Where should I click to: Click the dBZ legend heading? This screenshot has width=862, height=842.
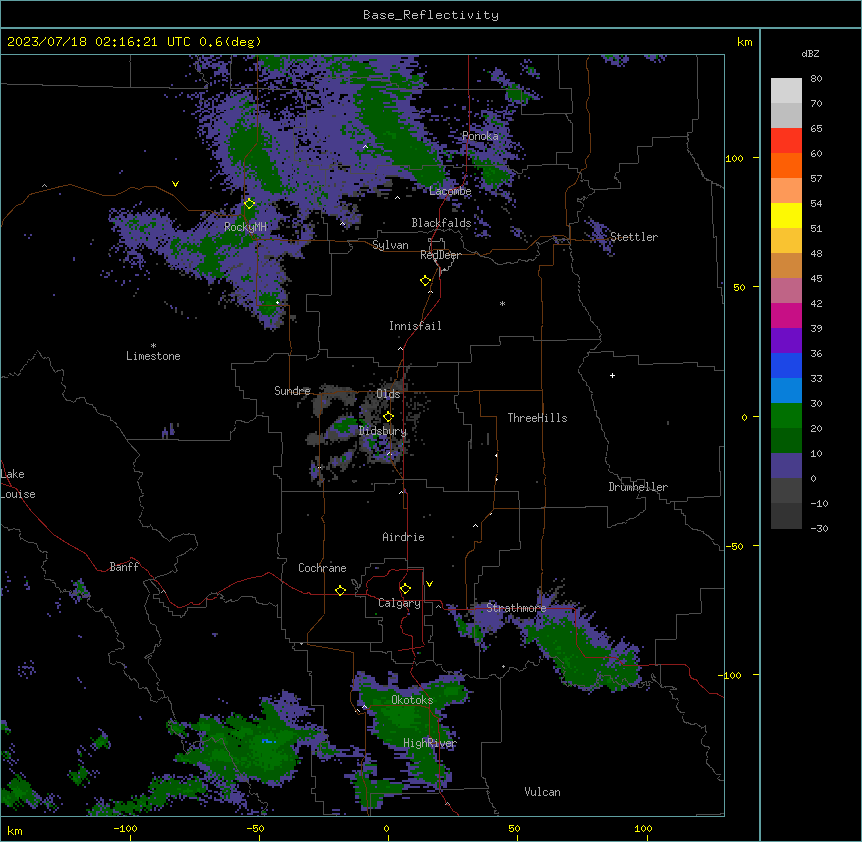[810, 54]
